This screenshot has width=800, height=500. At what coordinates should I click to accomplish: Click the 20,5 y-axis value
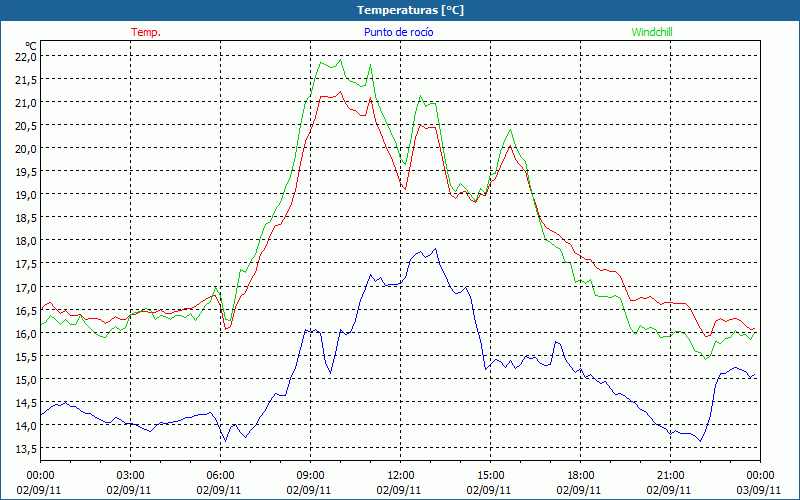pos(26,126)
